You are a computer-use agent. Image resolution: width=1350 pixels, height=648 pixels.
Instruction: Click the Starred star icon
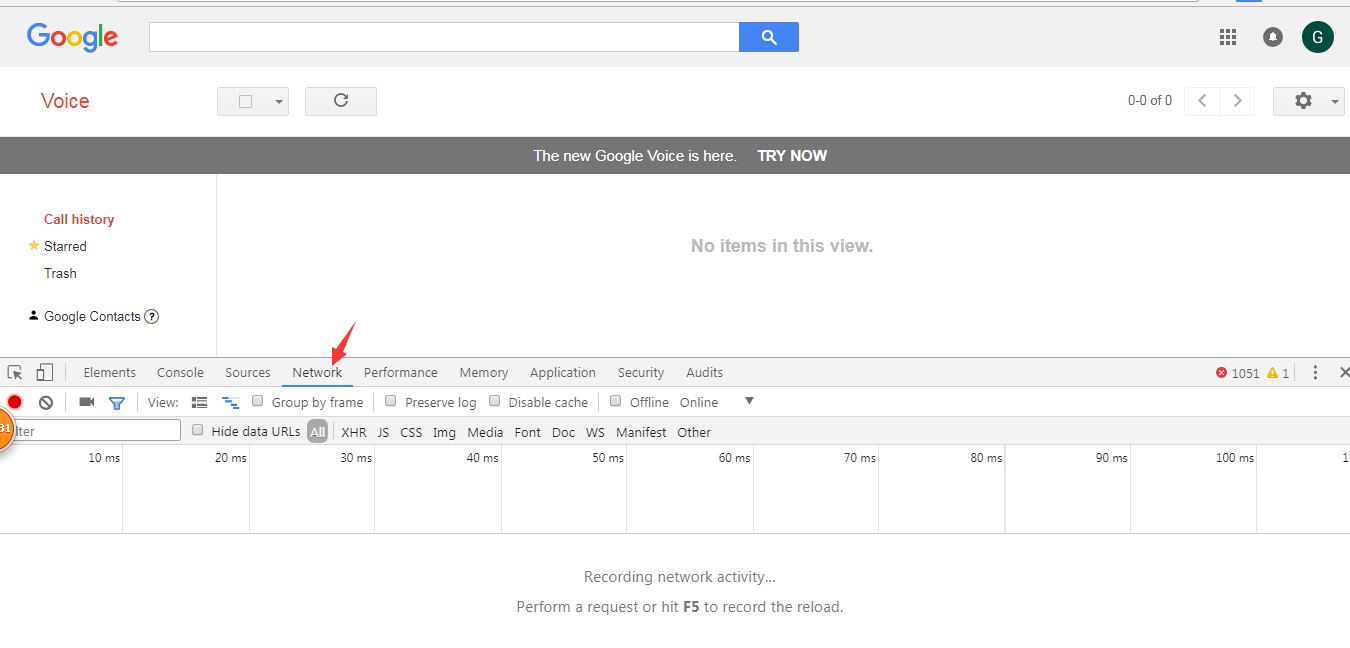34,245
